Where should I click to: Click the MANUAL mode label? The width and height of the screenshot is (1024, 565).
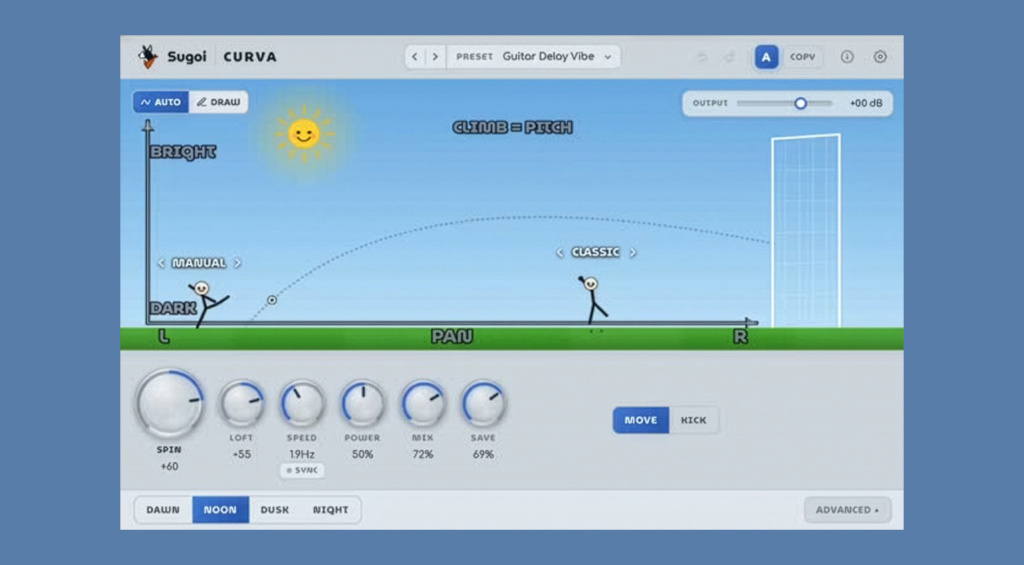click(x=199, y=263)
